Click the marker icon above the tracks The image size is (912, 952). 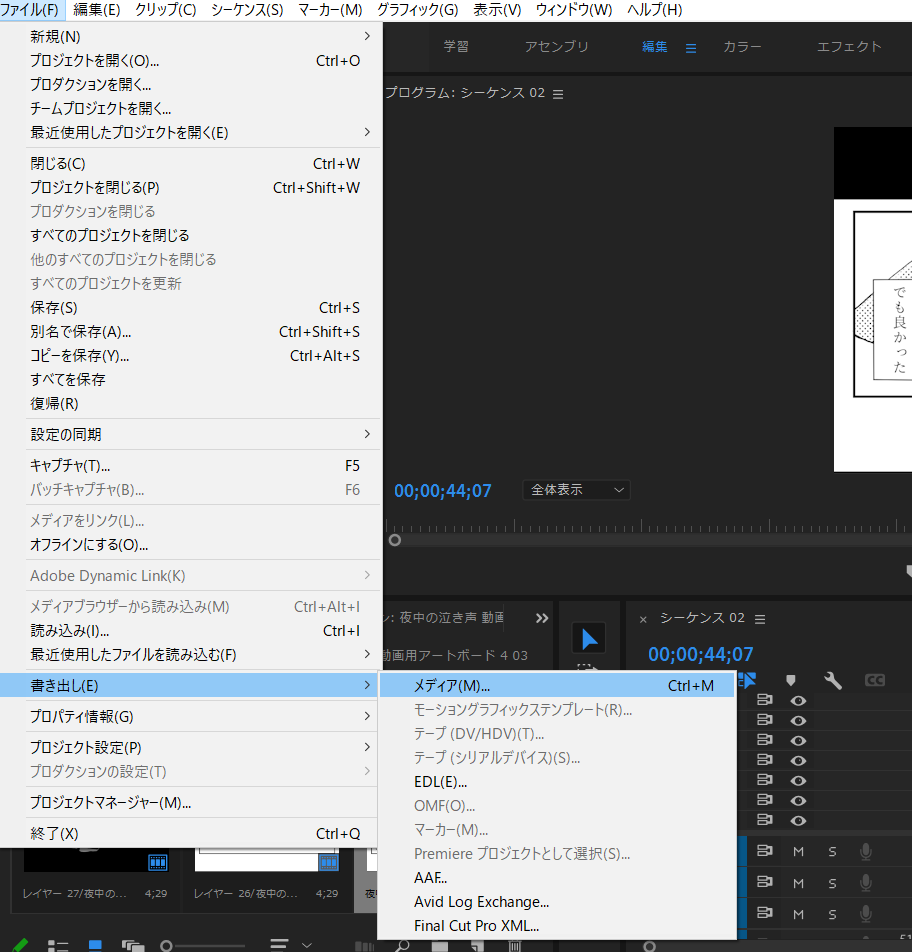[x=790, y=680]
